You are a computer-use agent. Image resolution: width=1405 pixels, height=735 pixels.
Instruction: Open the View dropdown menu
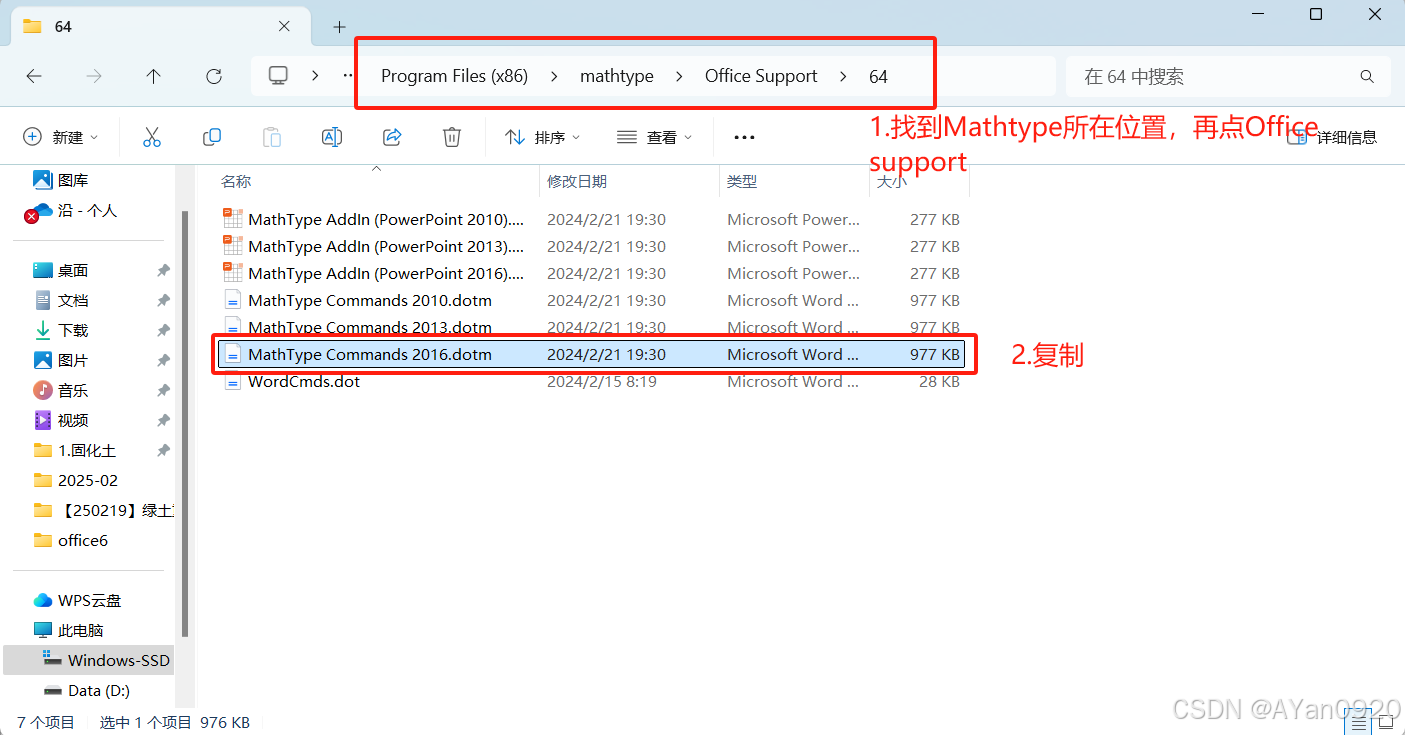click(x=655, y=137)
